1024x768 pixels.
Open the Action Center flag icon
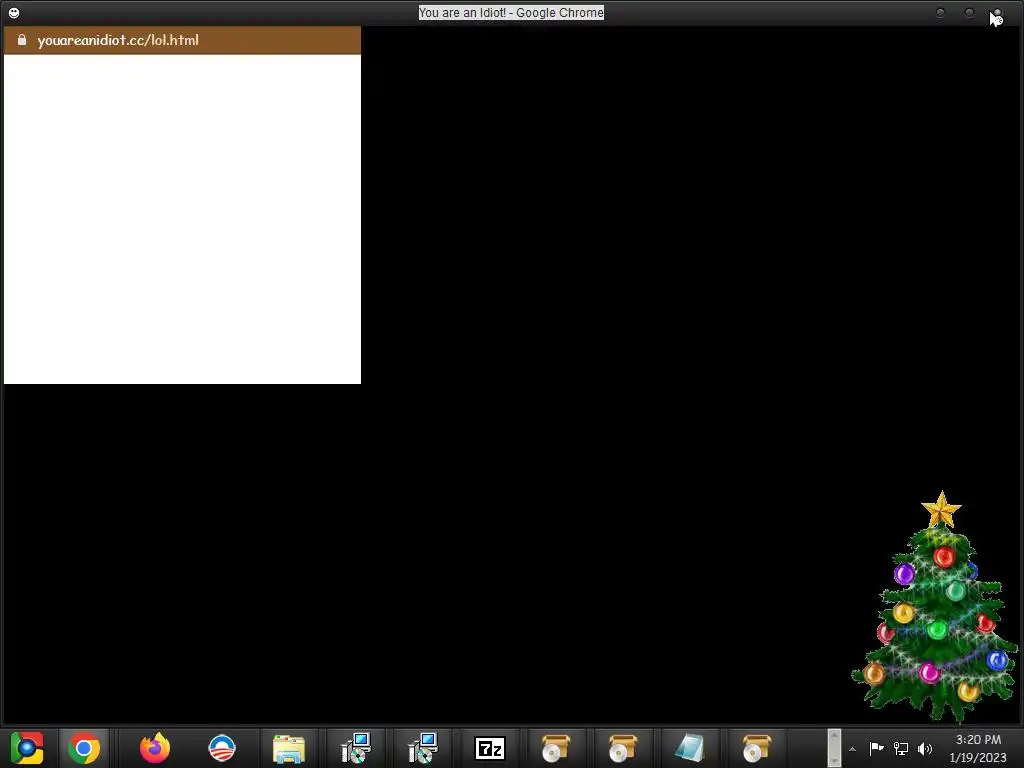[x=876, y=748]
